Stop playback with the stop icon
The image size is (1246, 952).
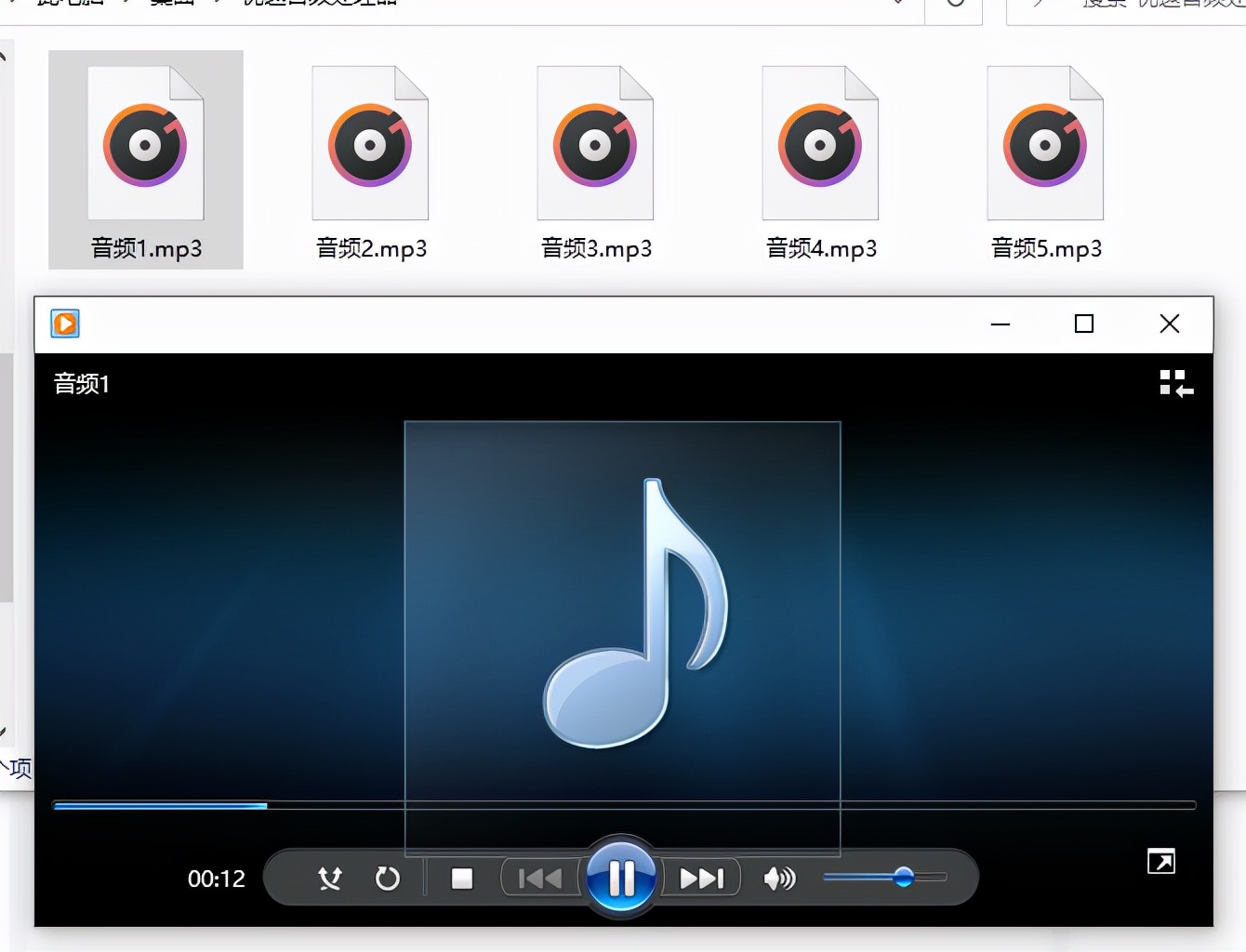pyautogui.click(x=461, y=878)
